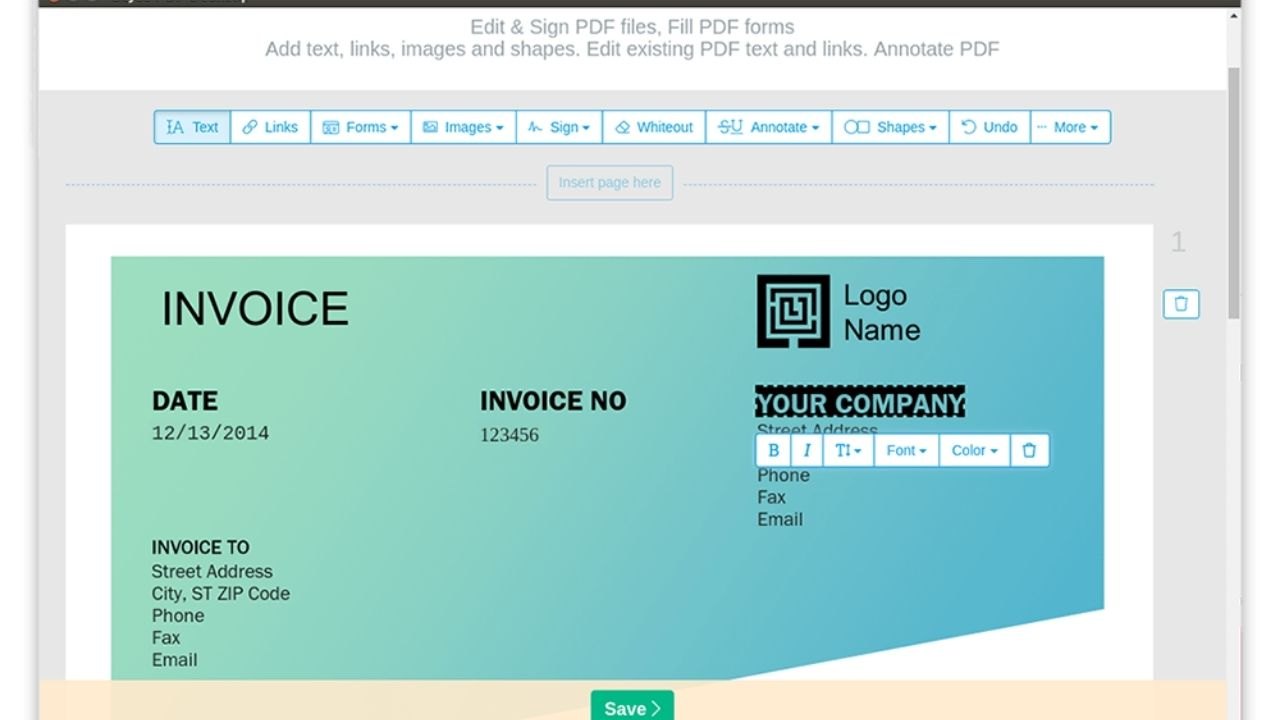The image size is (1280, 720).
Task: Click the DATE label
Action: (x=185, y=401)
